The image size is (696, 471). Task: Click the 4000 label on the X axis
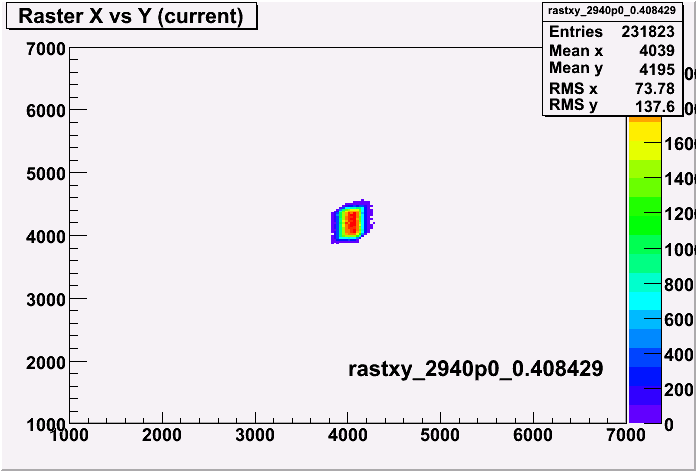[x=347, y=435]
